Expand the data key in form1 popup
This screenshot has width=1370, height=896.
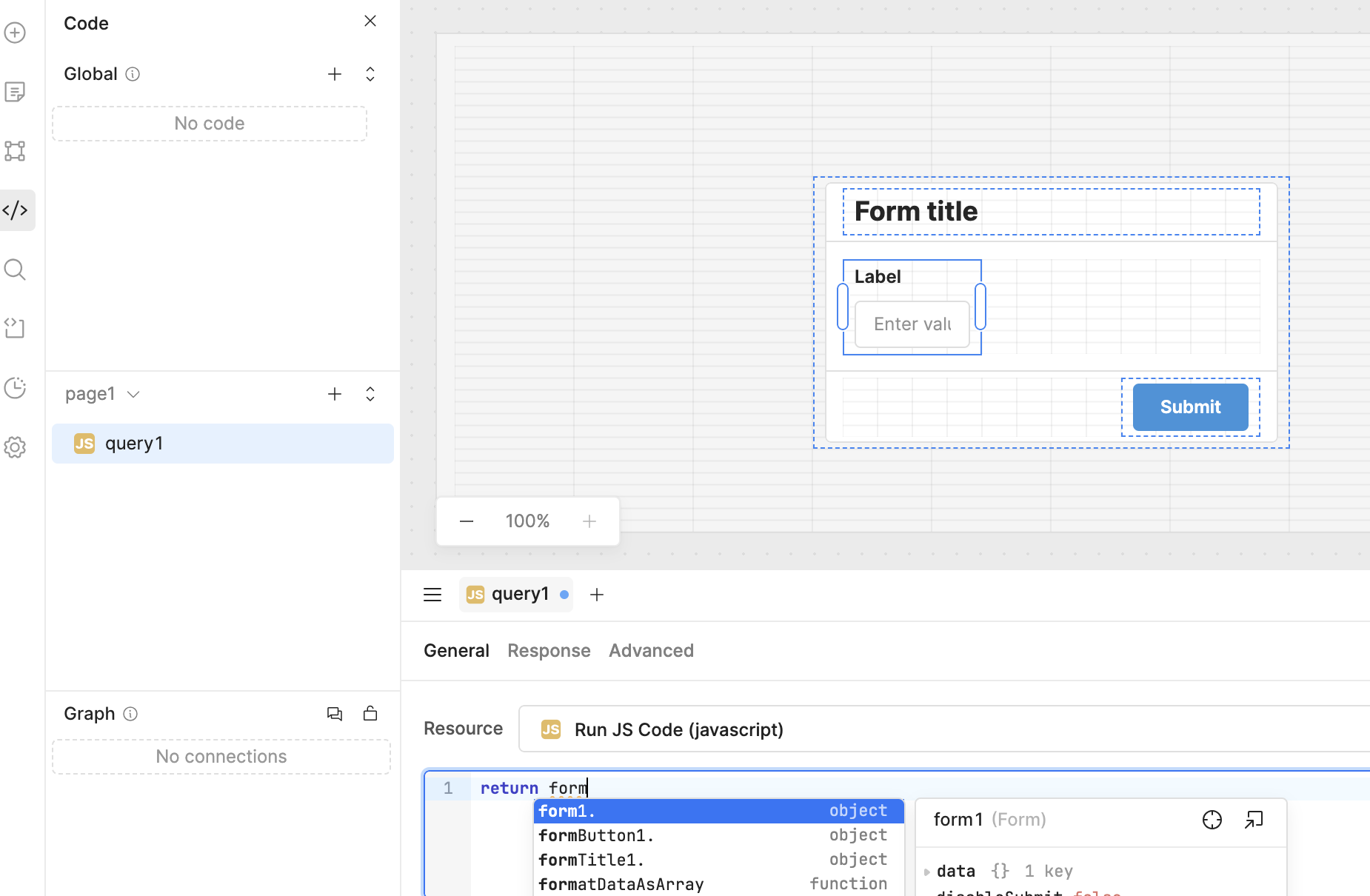click(x=927, y=872)
